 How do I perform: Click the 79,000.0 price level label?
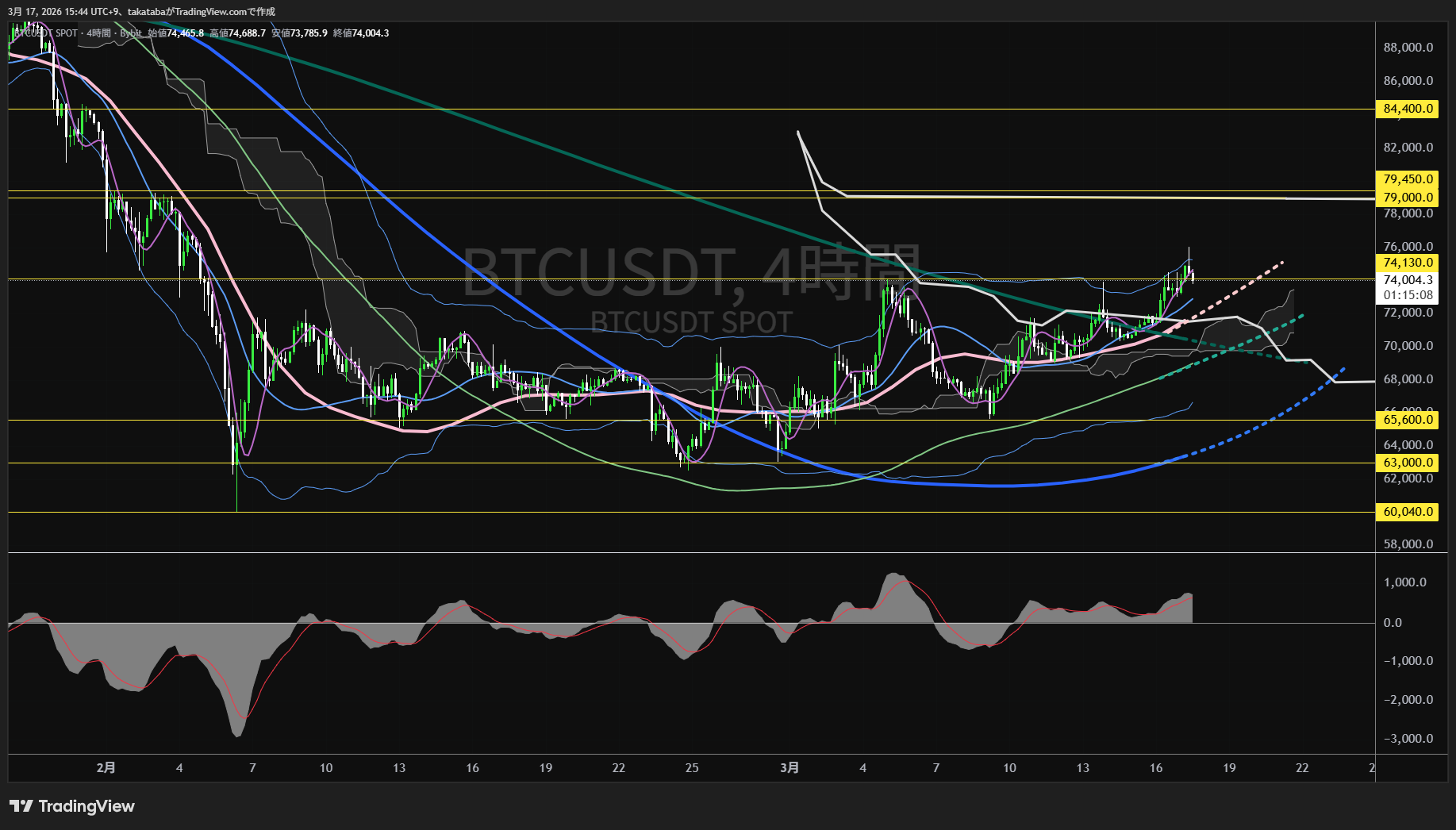click(1408, 198)
